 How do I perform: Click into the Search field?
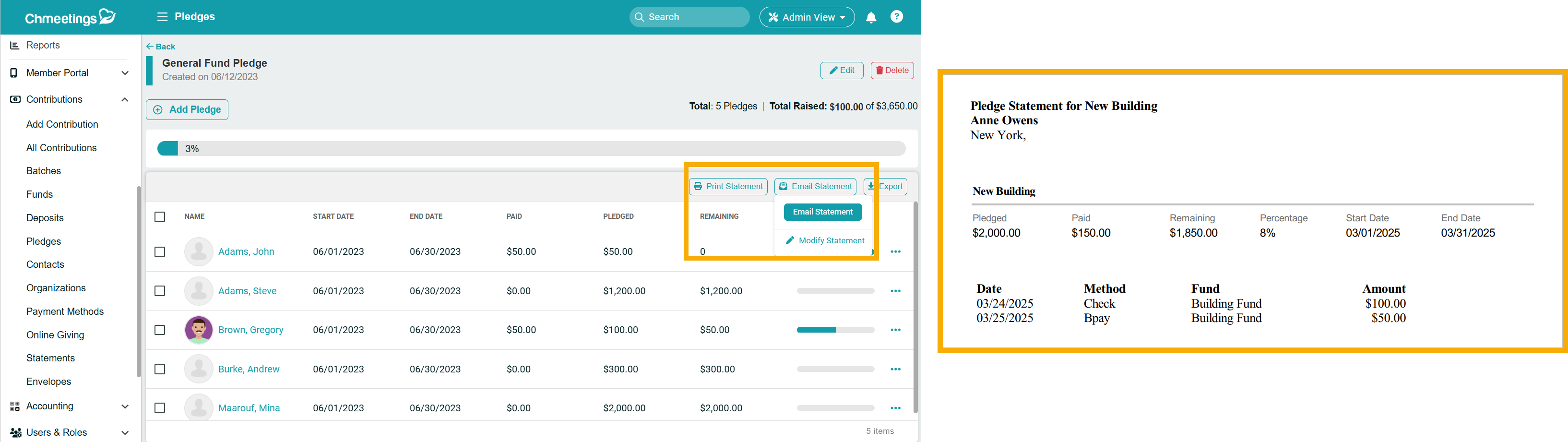click(x=689, y=17)
